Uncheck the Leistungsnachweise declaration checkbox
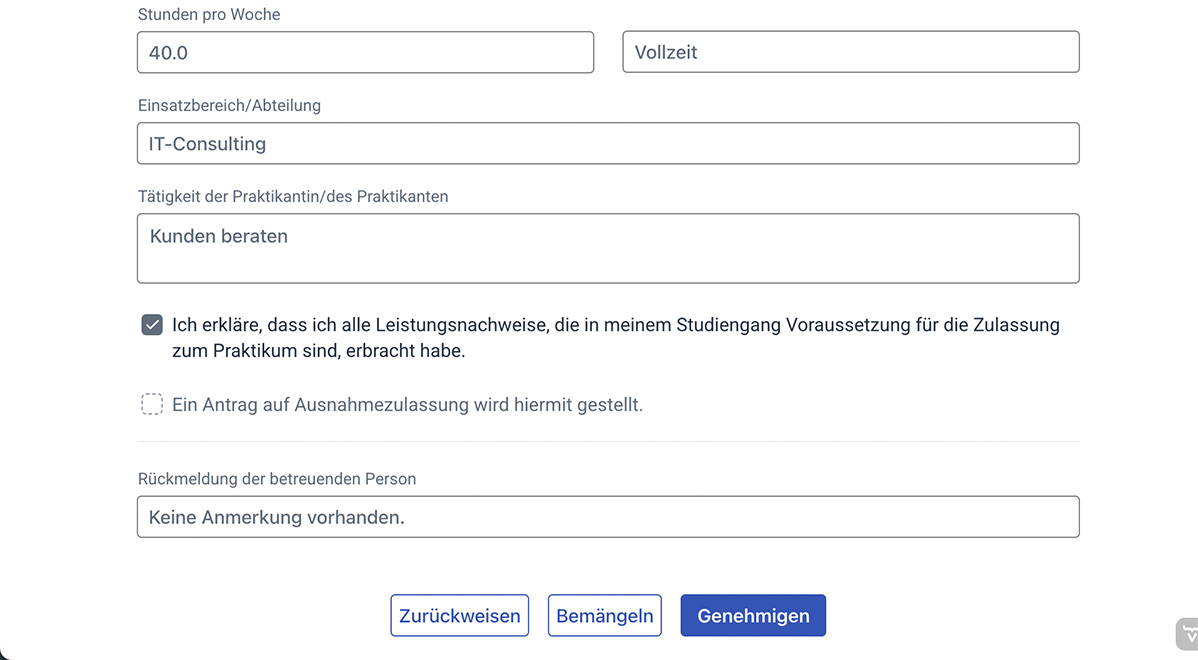This screenshot has height=660, width=1198. (x=152, y=325)
